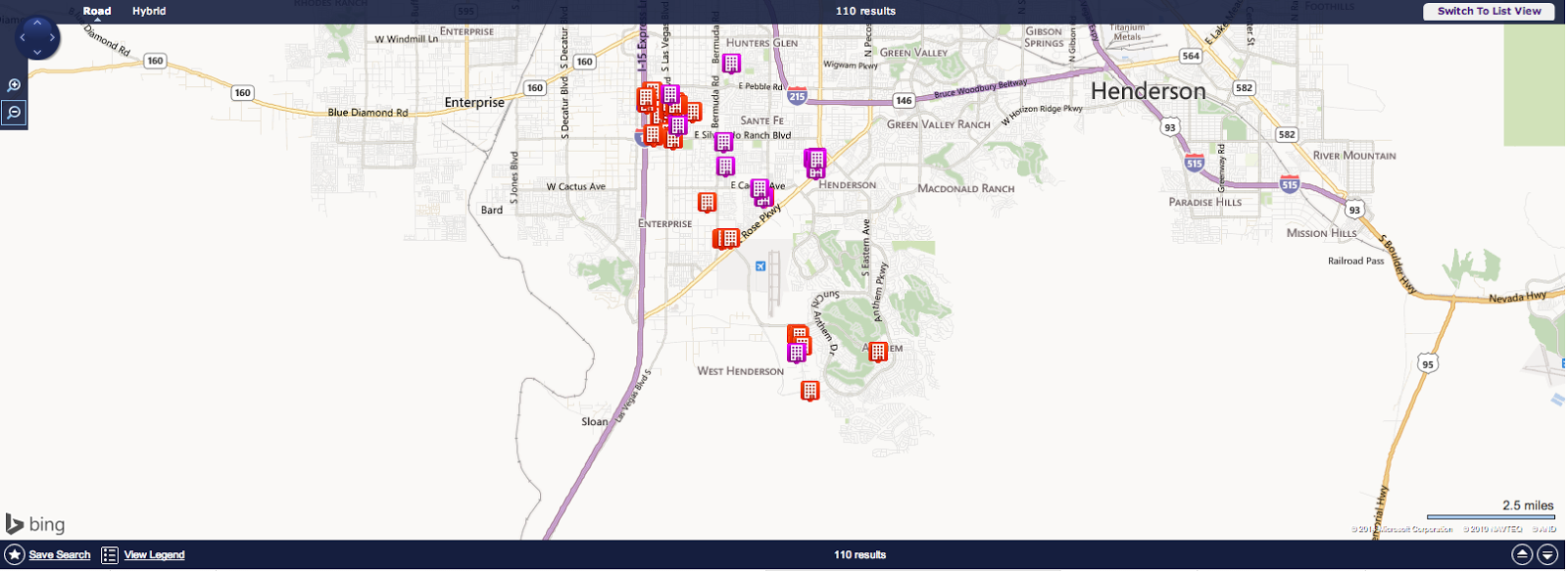Viewport: 1568px width, 571px height.
Task: Select purple marker just below Silverado Ranch Blvd
Action: tap(725, 166)
